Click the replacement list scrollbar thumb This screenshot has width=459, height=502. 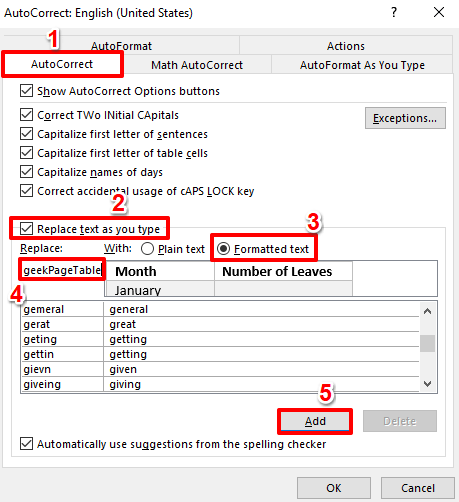(x=427, y=343)
